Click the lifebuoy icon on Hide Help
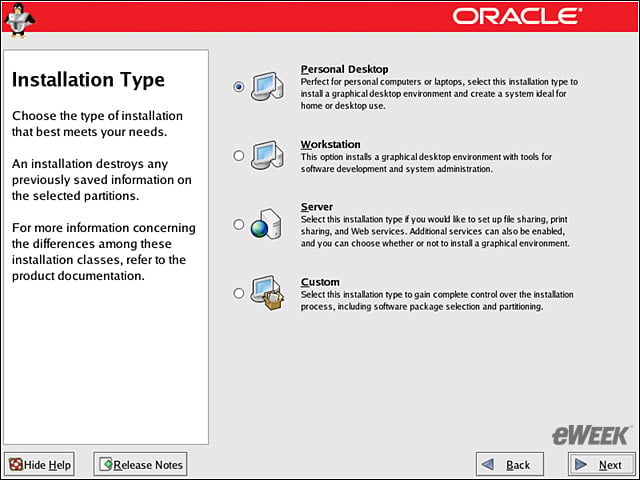Viewport: 640px width, 480px height. tap(16, 464)
